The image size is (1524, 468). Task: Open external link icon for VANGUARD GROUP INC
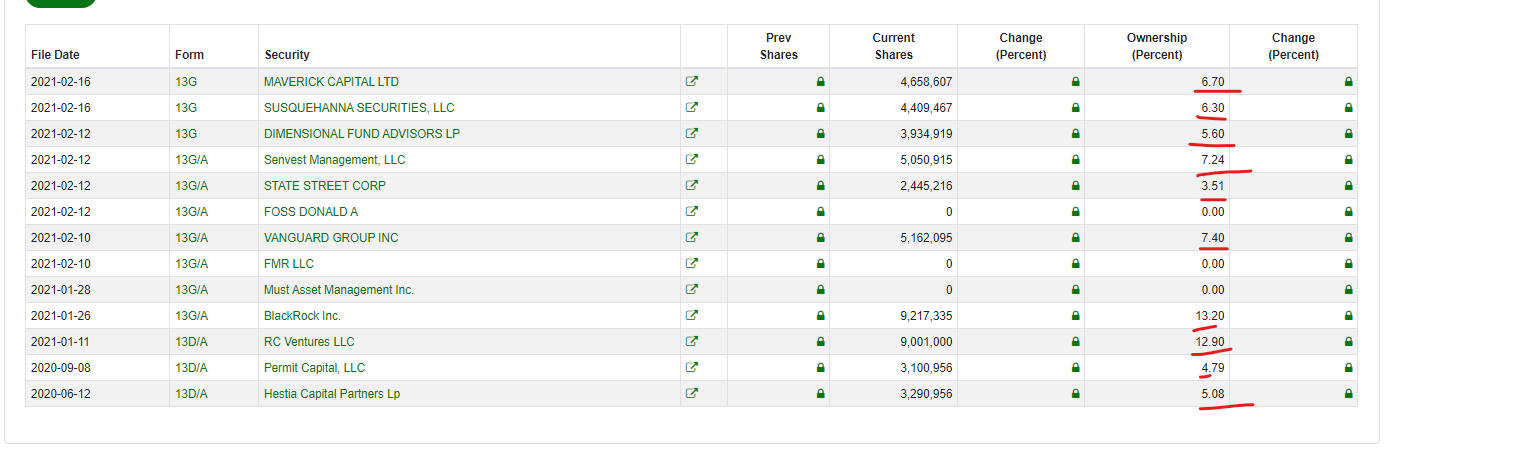(691, 237)
